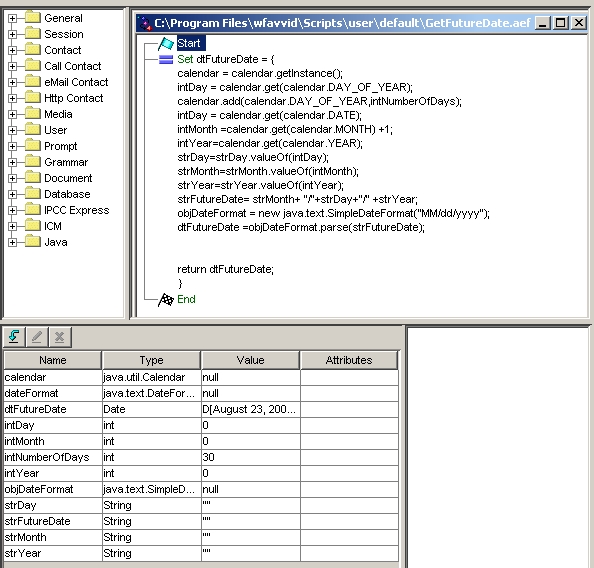This screenshot has height=568, width=594.
Task: Click the new variable arrow icon
Action: pos(14,336)
